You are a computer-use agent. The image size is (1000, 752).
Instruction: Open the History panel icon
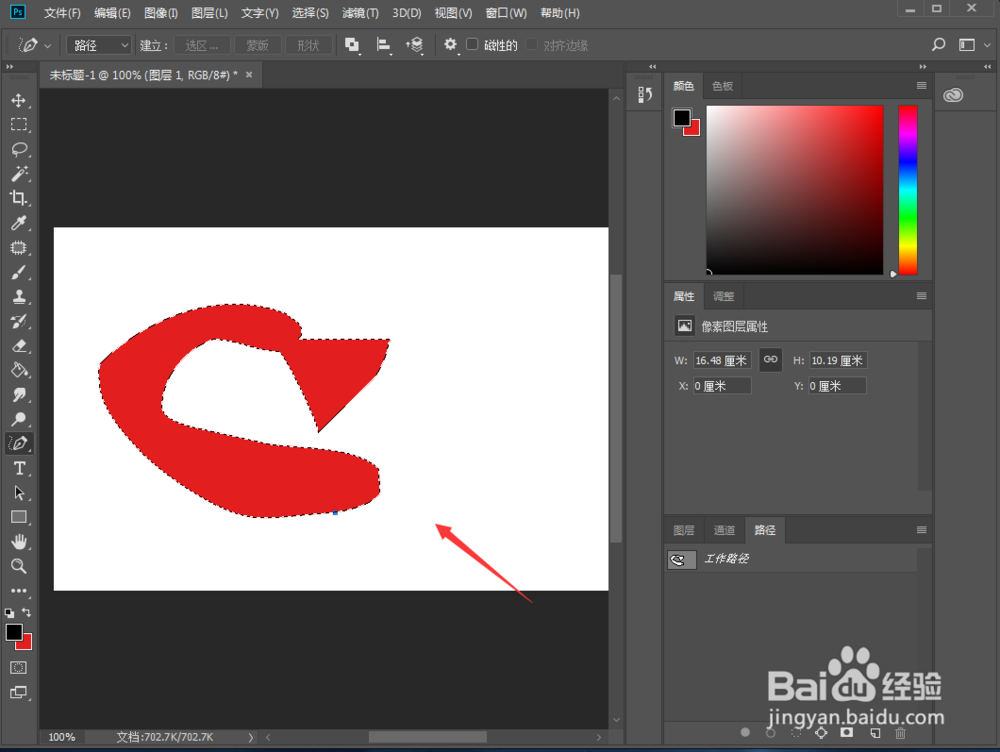click(645, 95)
